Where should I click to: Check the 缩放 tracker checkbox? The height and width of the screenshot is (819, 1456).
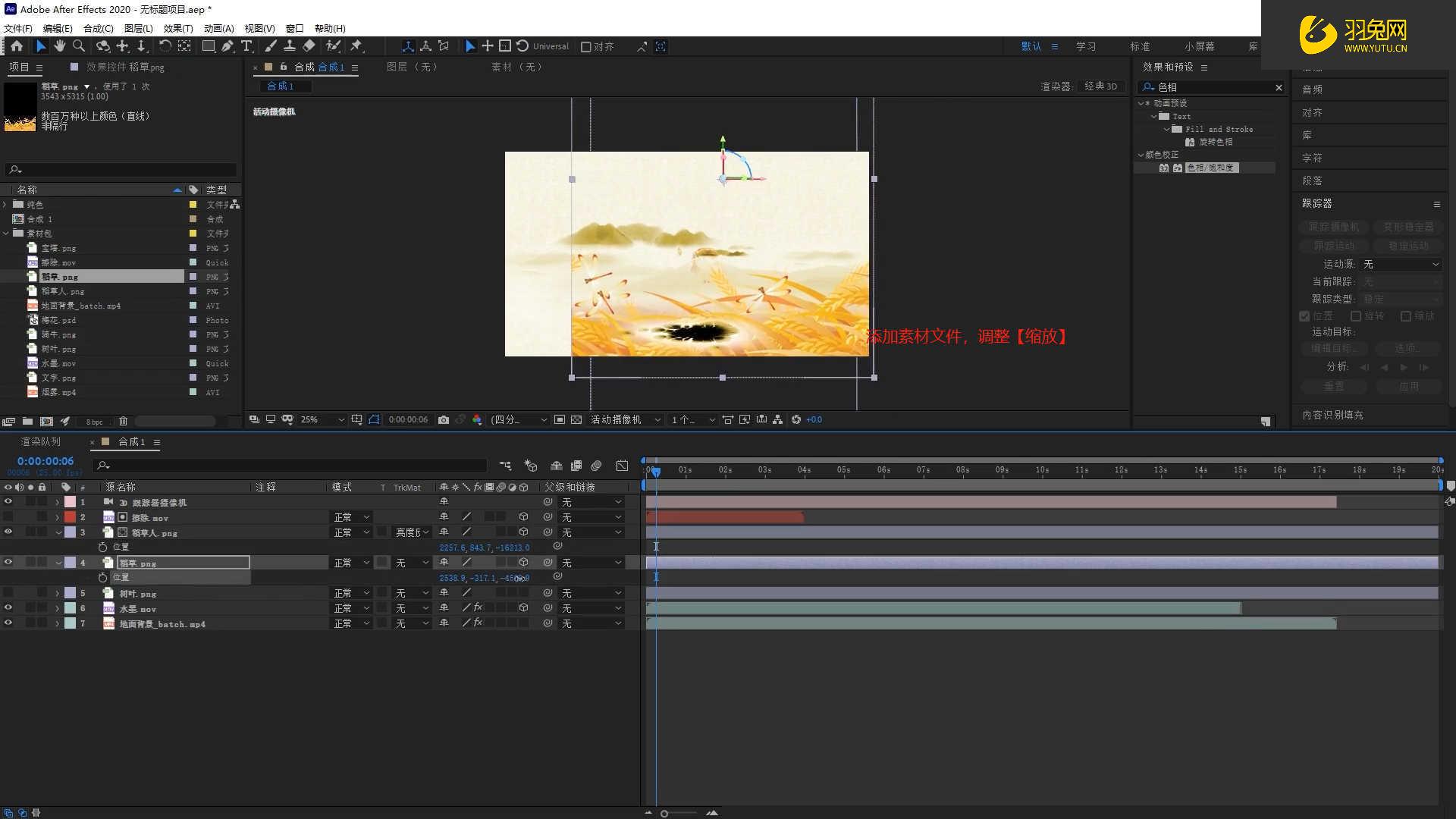[1406, 316]
